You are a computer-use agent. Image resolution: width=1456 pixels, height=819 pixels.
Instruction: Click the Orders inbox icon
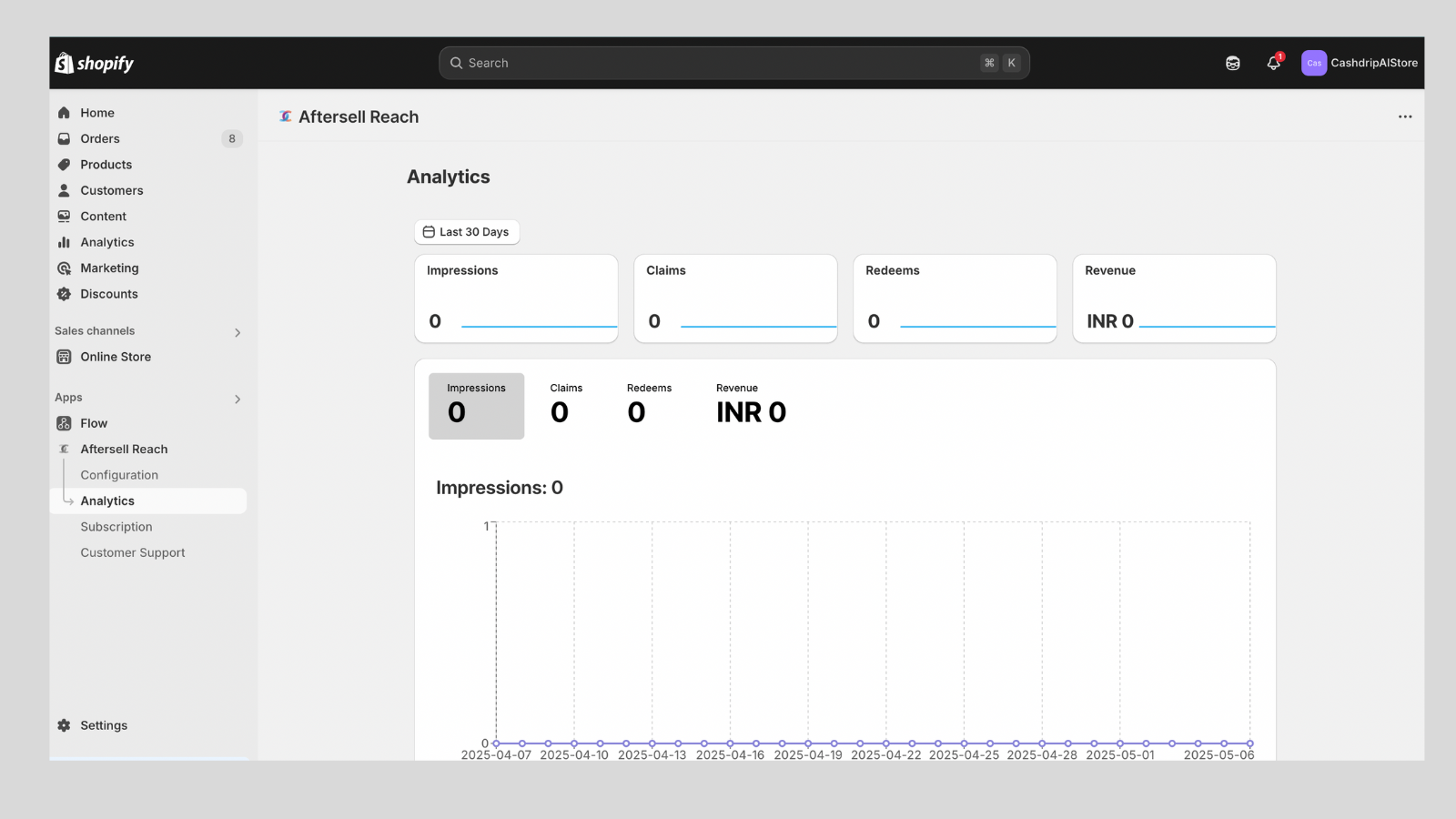click(64, 138)
